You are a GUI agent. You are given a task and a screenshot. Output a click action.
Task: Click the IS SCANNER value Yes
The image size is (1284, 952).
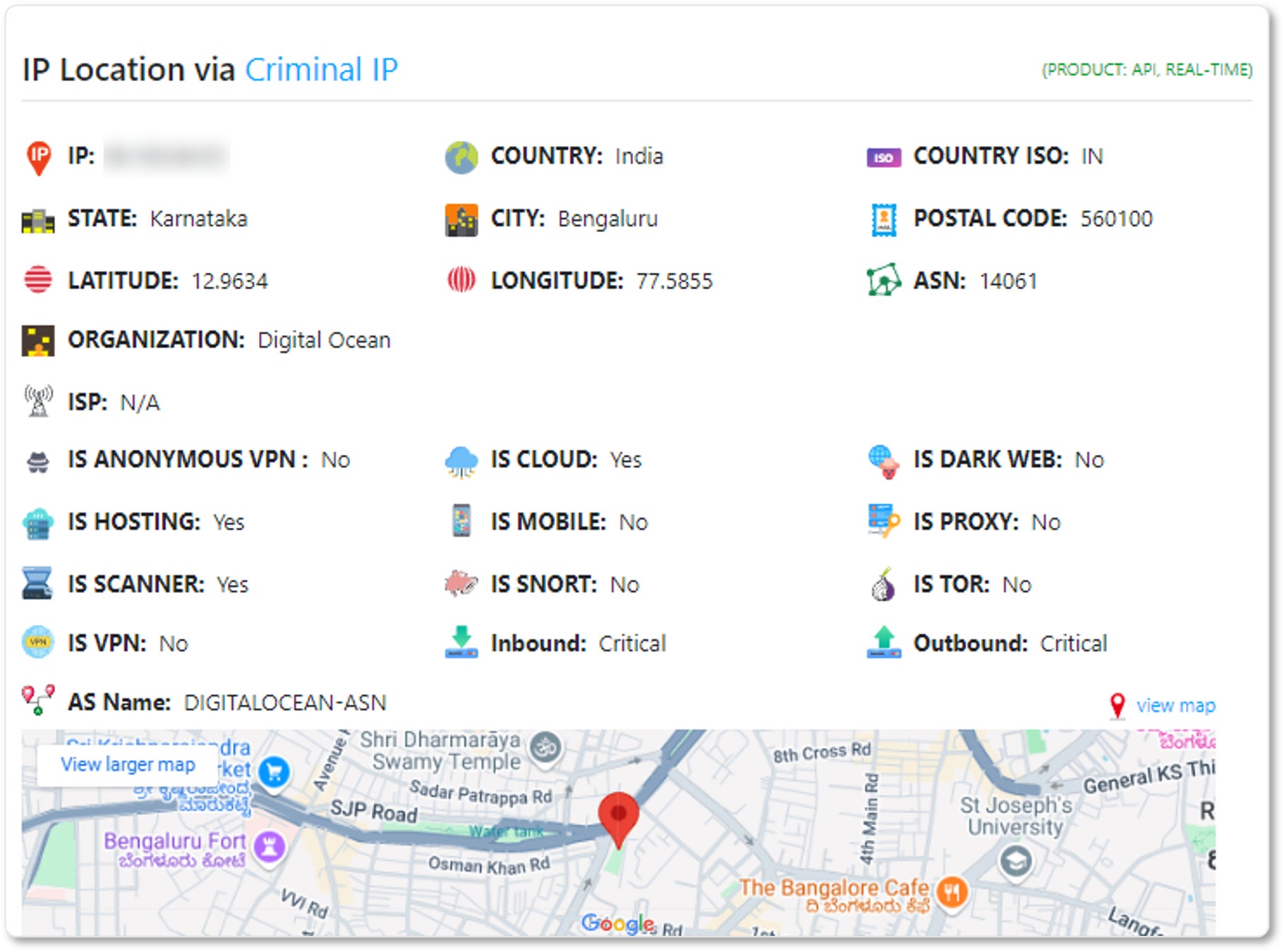[x=233, y=585]
